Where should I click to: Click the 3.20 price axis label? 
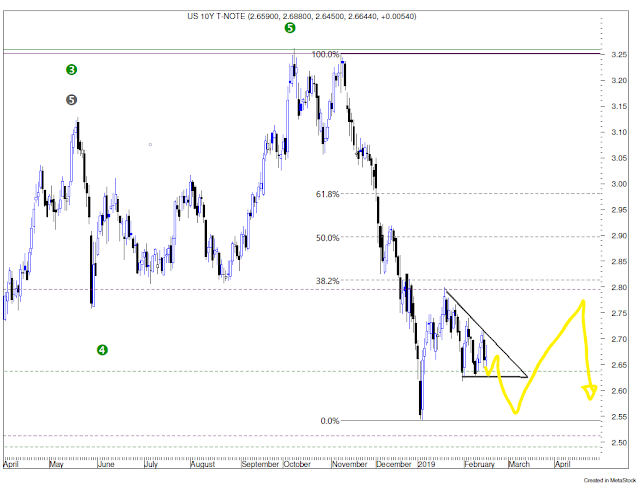click(619, 80)
